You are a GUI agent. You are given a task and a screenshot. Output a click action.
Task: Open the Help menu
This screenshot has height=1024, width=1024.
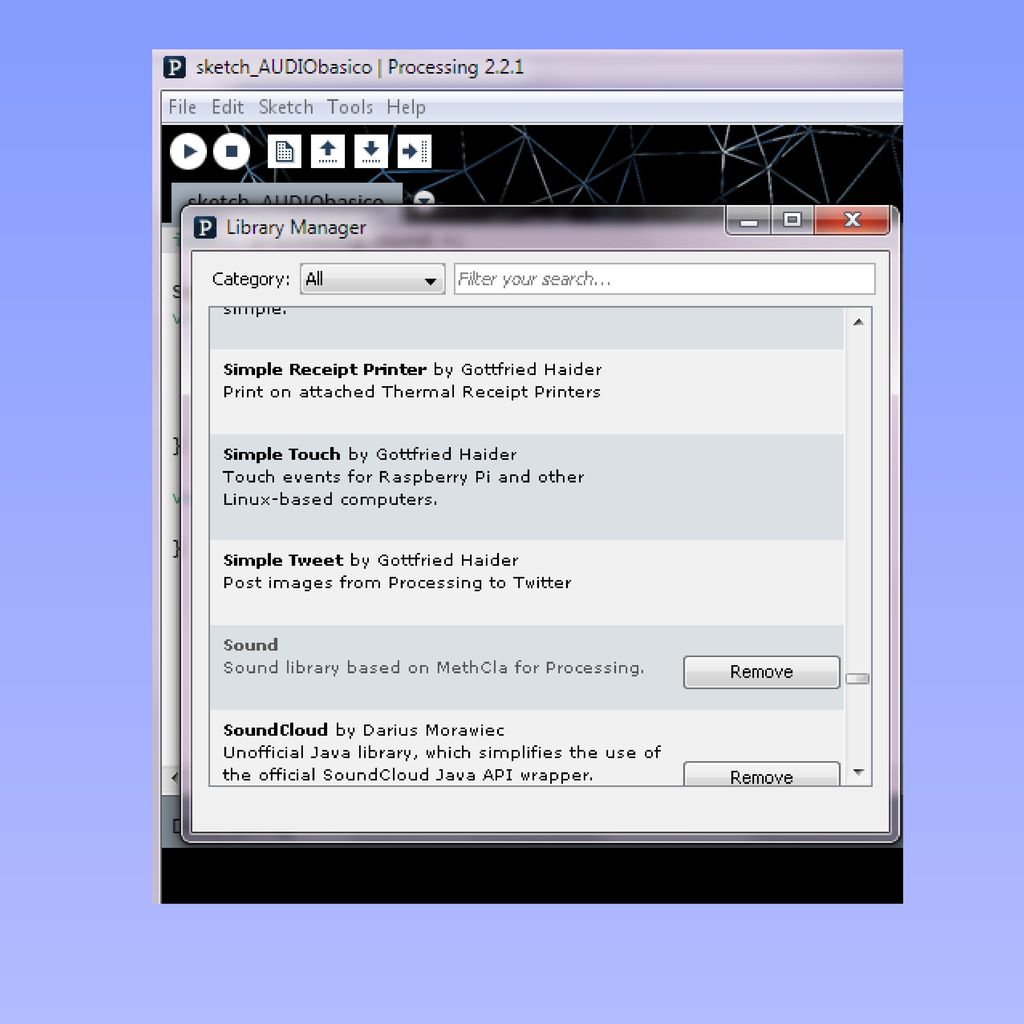[406, 107]
